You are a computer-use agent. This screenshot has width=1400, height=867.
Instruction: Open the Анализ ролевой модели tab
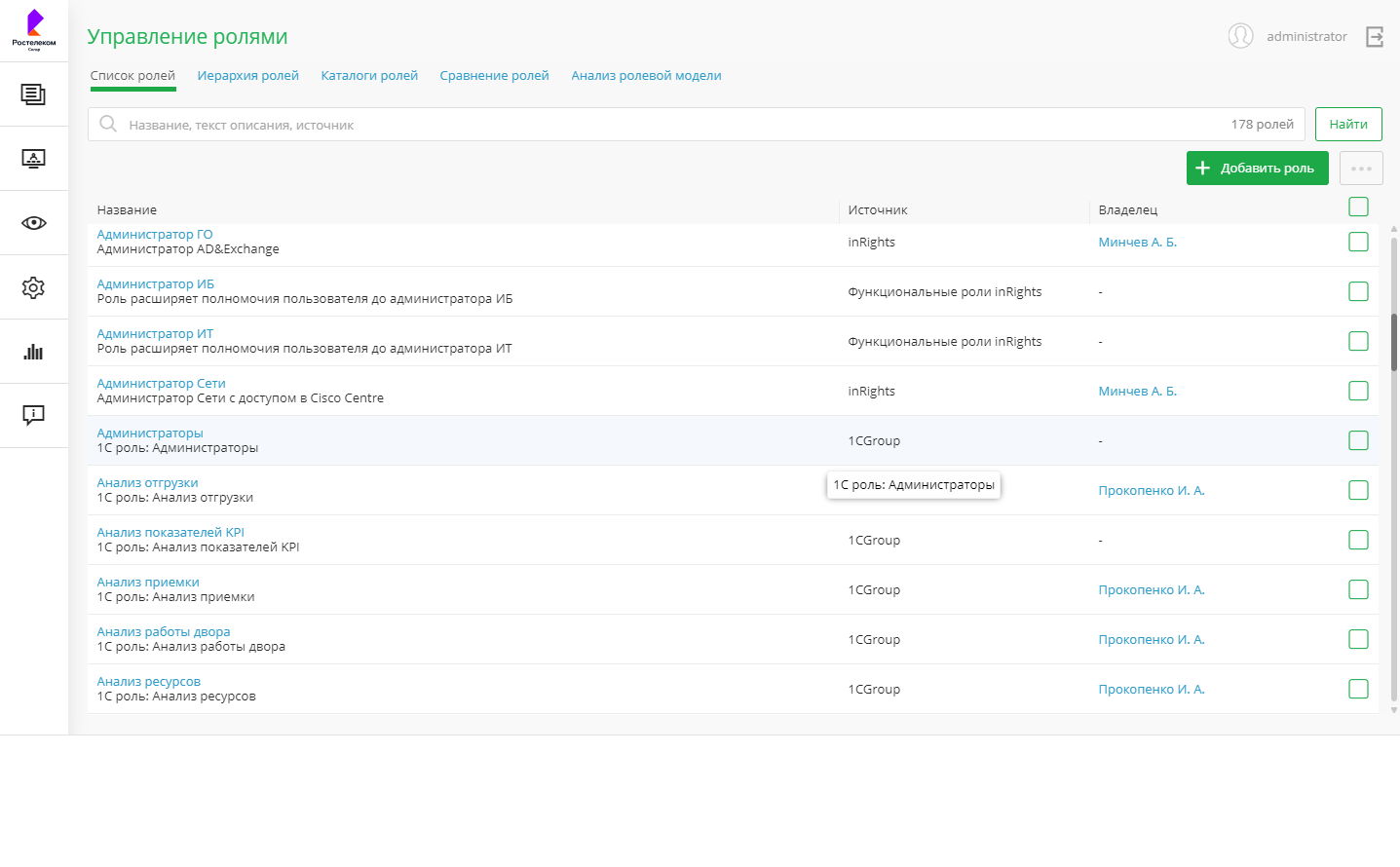click(646, 76)
